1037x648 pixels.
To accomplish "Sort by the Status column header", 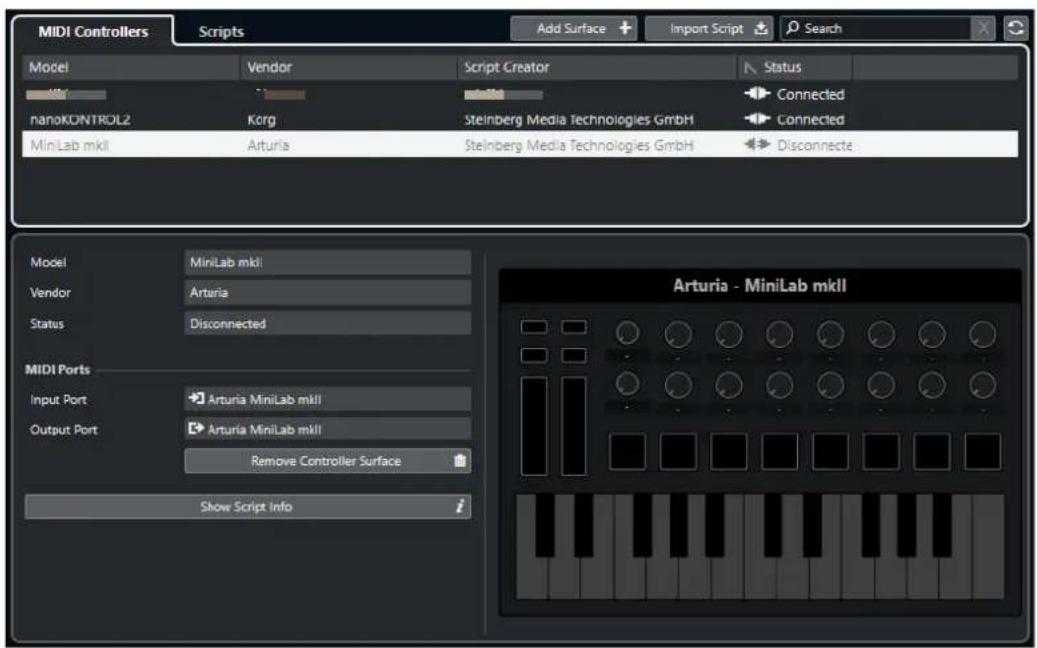I will click(795, 67).
